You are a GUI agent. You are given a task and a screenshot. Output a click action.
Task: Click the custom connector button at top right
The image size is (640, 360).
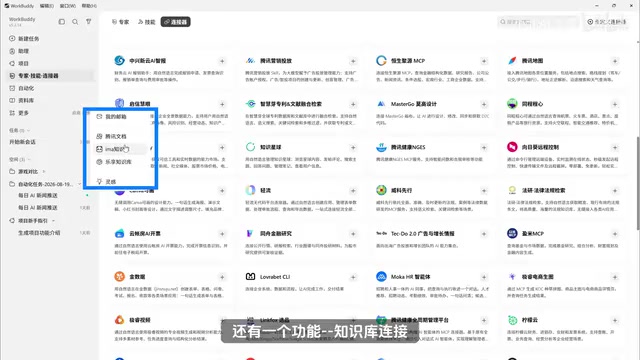[607, 22]
